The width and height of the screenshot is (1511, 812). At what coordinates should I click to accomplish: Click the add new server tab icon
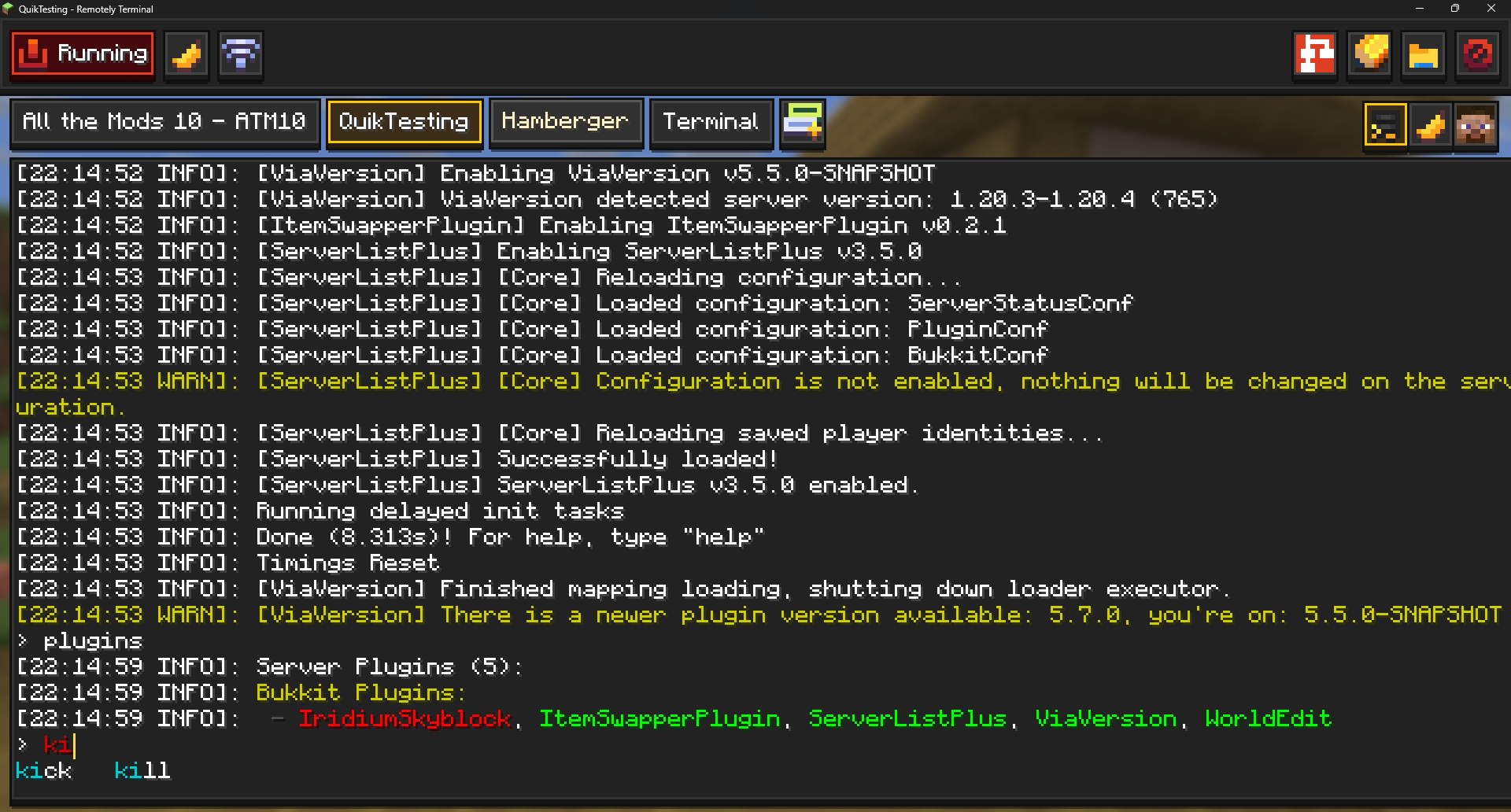coord(802,123)
